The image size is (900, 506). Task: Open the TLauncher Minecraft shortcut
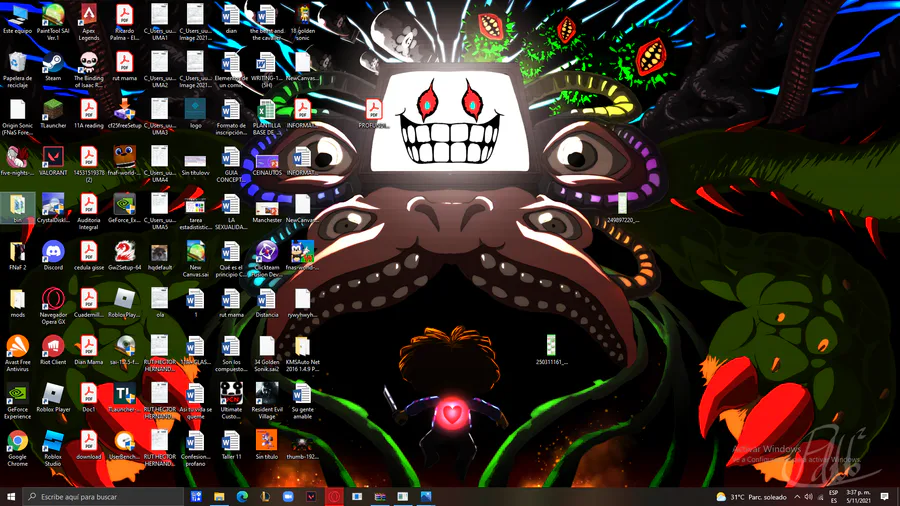(53, 114)
